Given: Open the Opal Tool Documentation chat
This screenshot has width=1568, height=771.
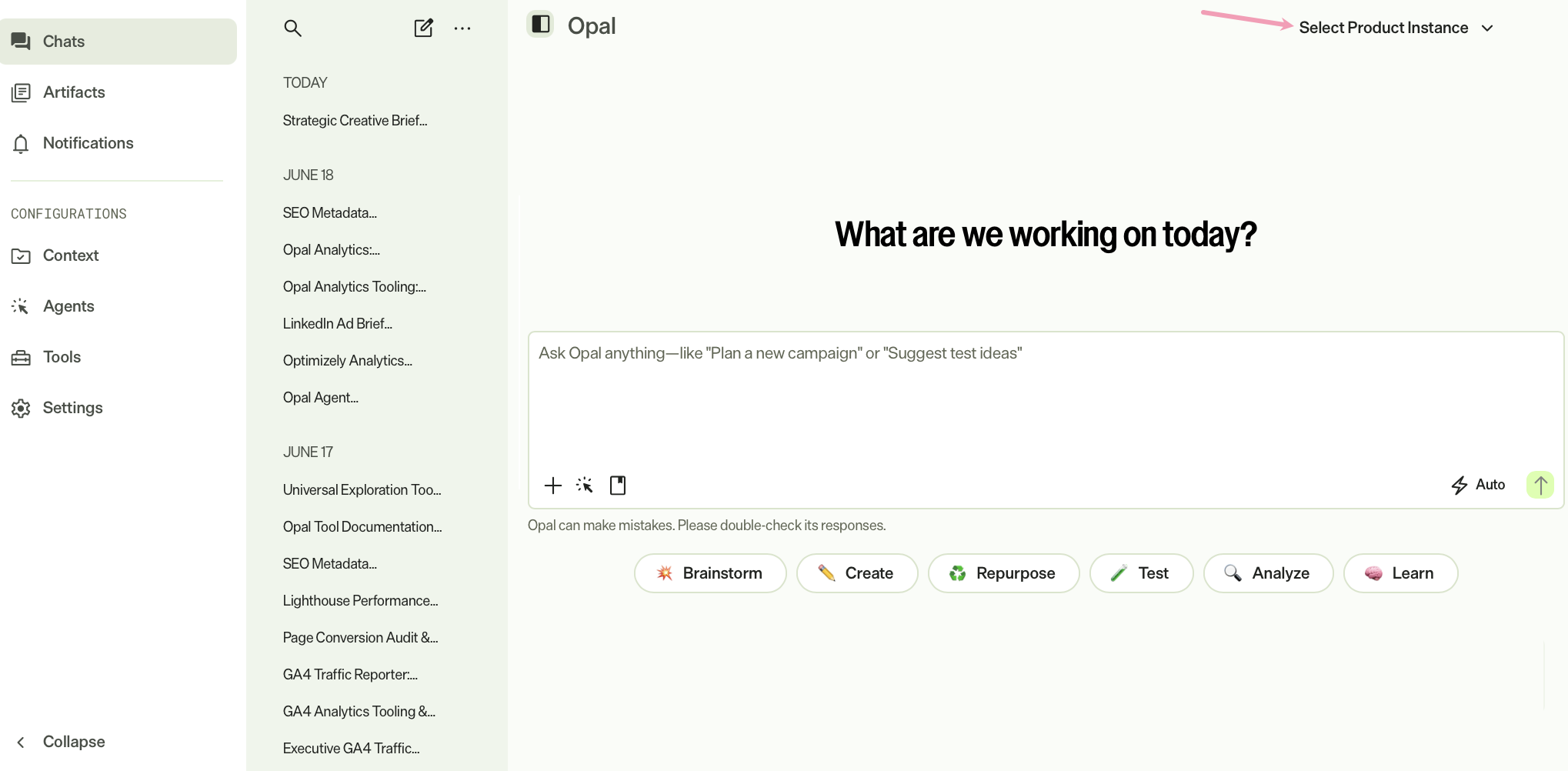Looking at the screenshot, I should coord(362,527).
